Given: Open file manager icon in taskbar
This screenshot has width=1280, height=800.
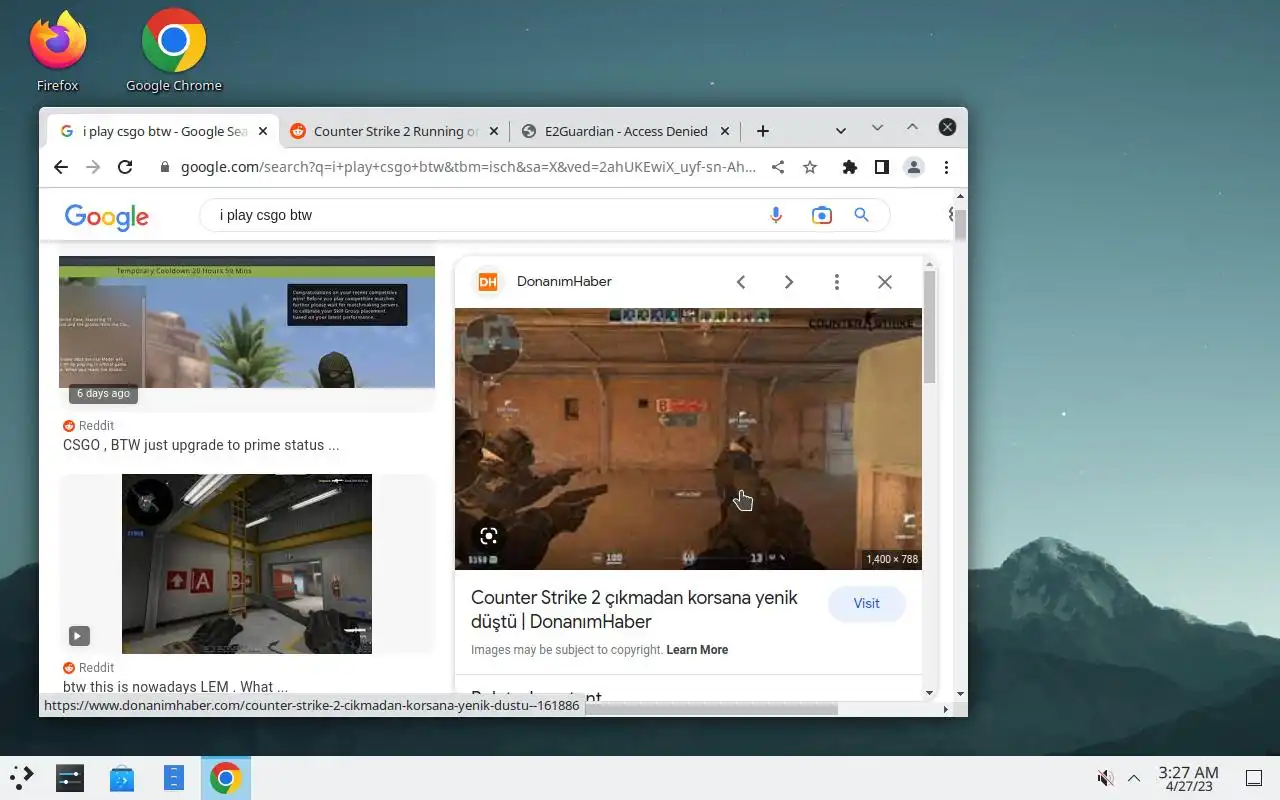Looking at the screenshot, I should click(x=174, y=777).
